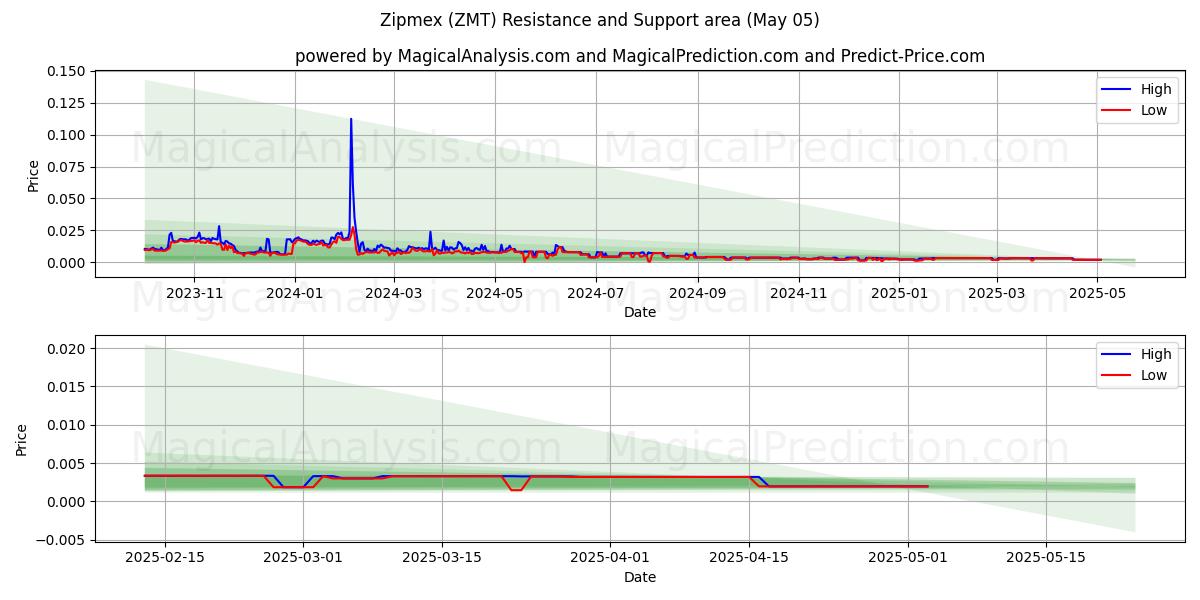Click the '2025-04-01' x-axis label in the bottom chart
The width and height of the screenshot is (1200, 600).
tap(610, 558)
